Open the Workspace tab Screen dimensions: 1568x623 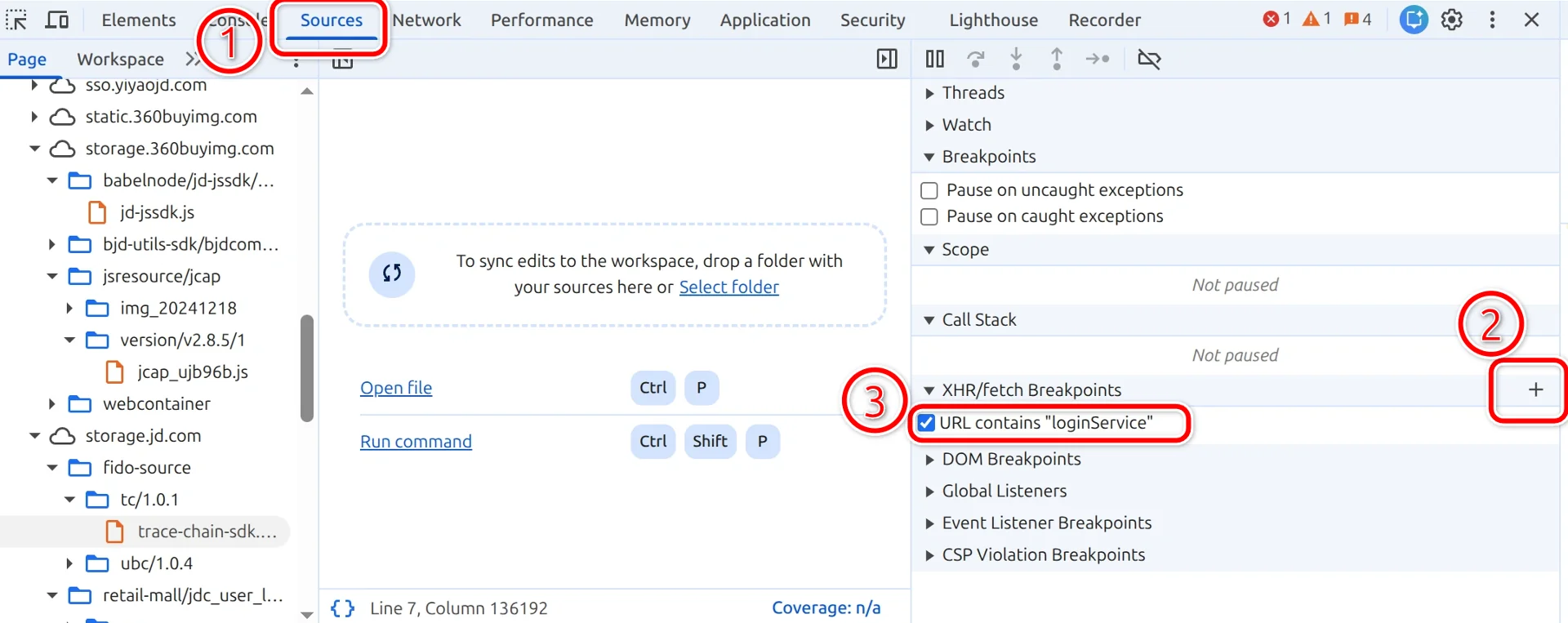point(120,59)
